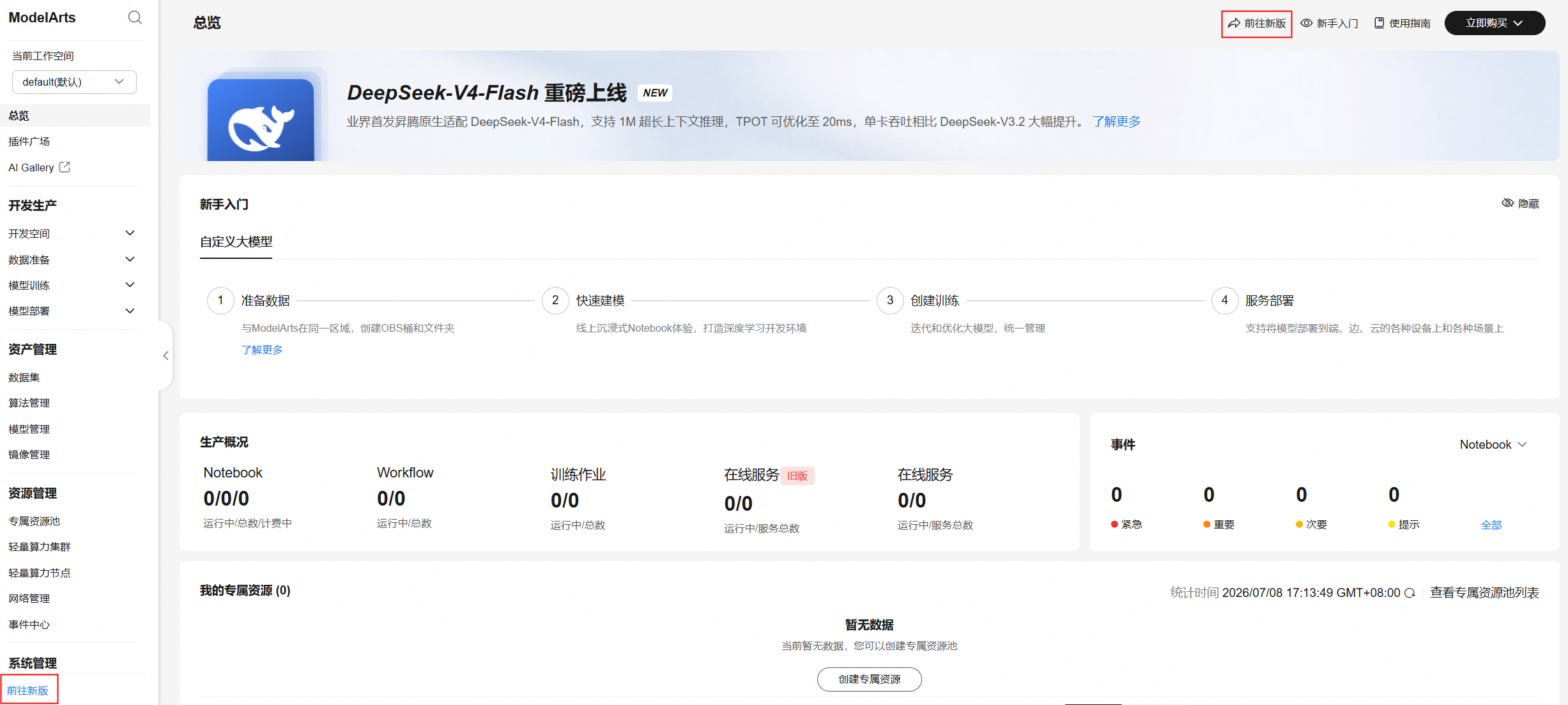The image size is (1568, 705).
Task: Click step 4 circle for 服务部署
Action: tap(1225, 300)
